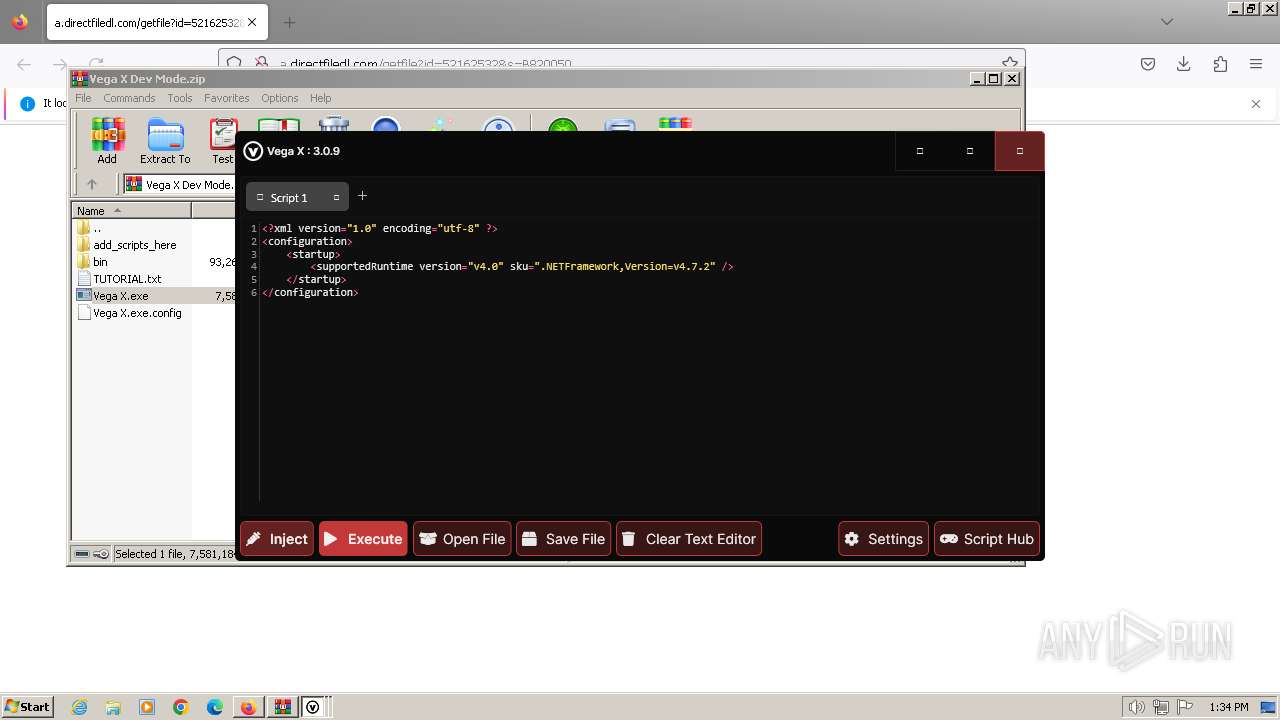The height and width of the screenshot is (720, 1280).
Task: Click the Windows Start button
Action: click(27, 706)
